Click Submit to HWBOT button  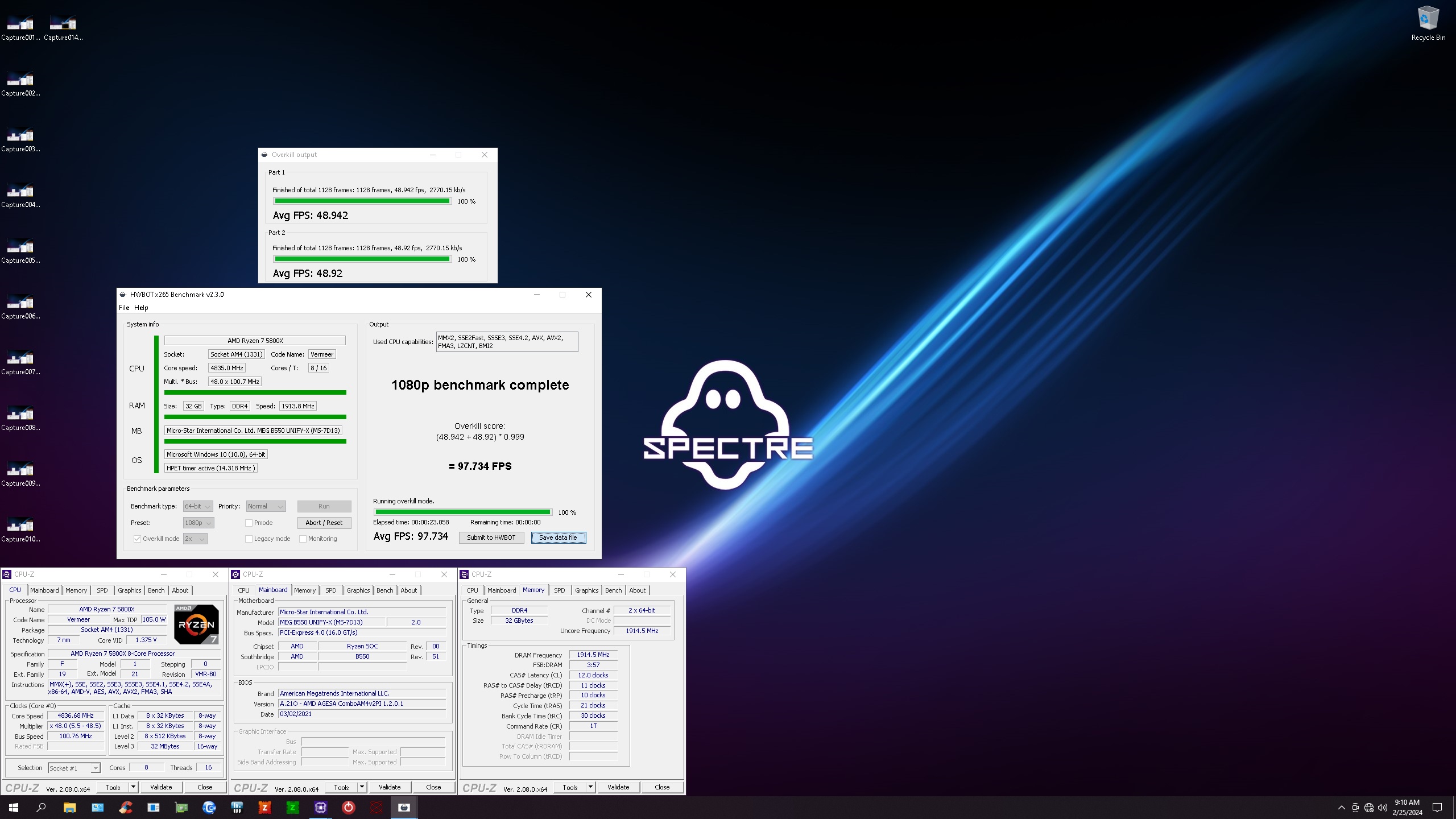coord(491,537)
